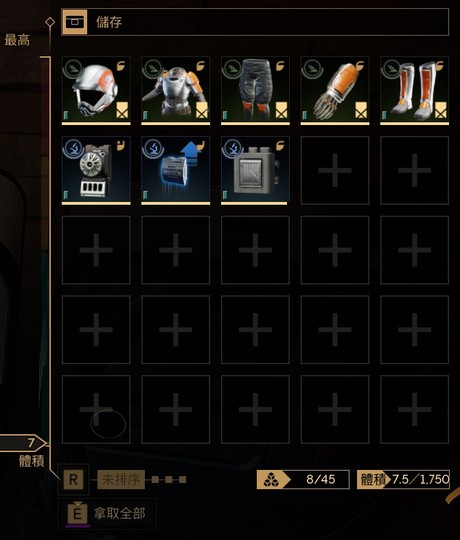Click the 儲存 header tab
Viewport: 460px width, 540px height.
[255, 22]
